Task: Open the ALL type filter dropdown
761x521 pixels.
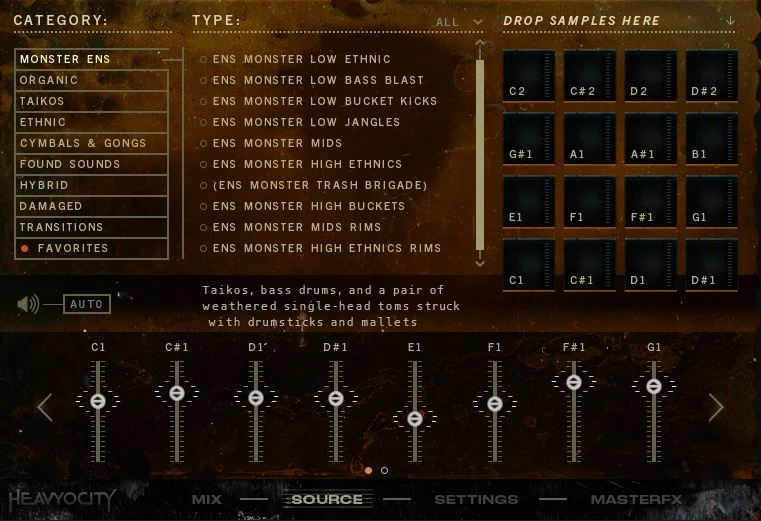Action: [x=459, y=22]
